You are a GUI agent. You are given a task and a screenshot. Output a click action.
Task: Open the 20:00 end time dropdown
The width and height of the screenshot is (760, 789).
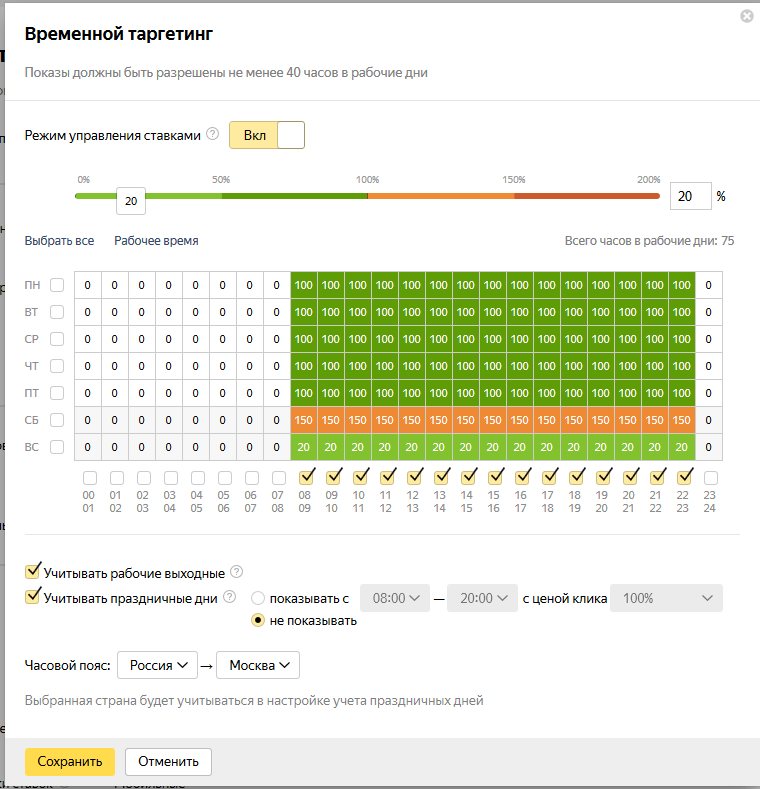pos(482,598)
